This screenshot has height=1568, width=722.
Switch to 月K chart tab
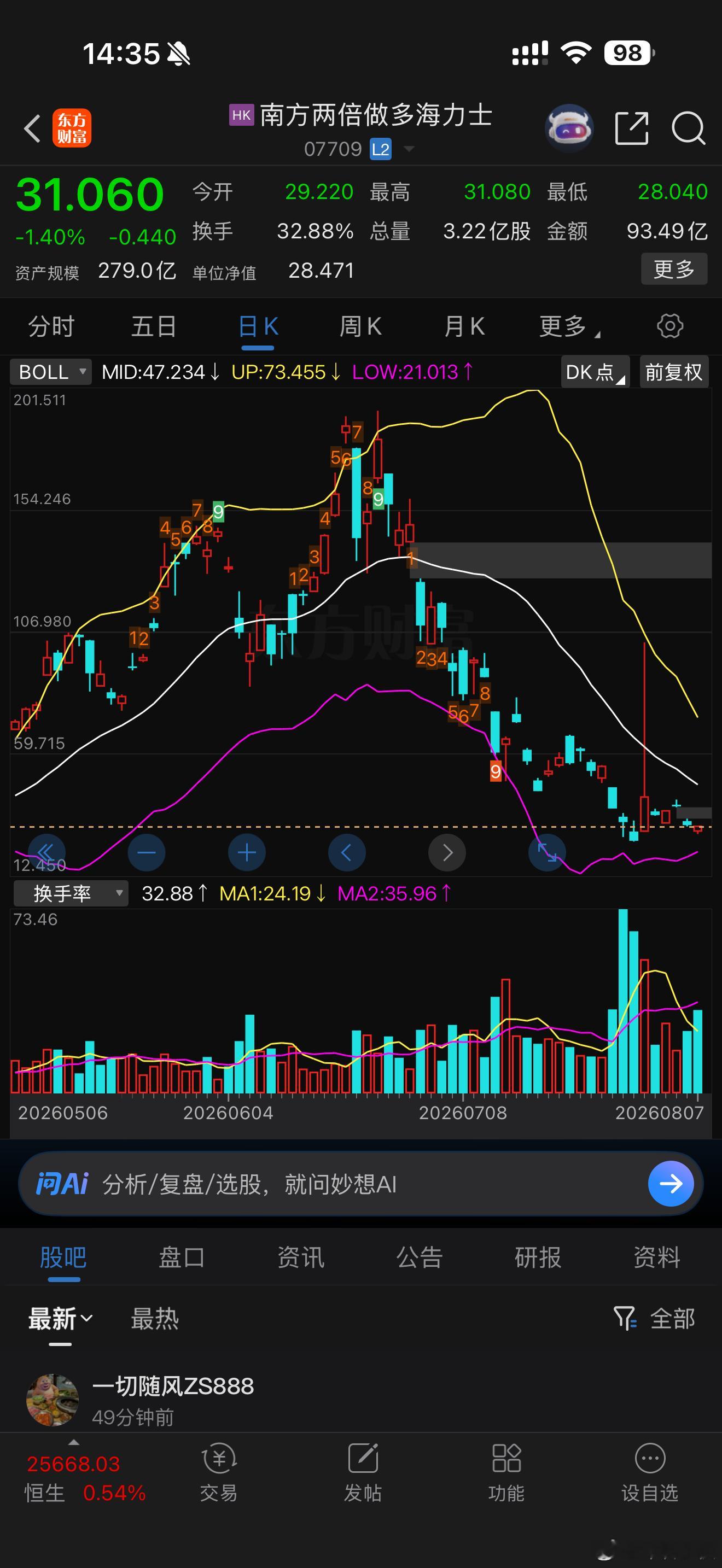point(464,326)
